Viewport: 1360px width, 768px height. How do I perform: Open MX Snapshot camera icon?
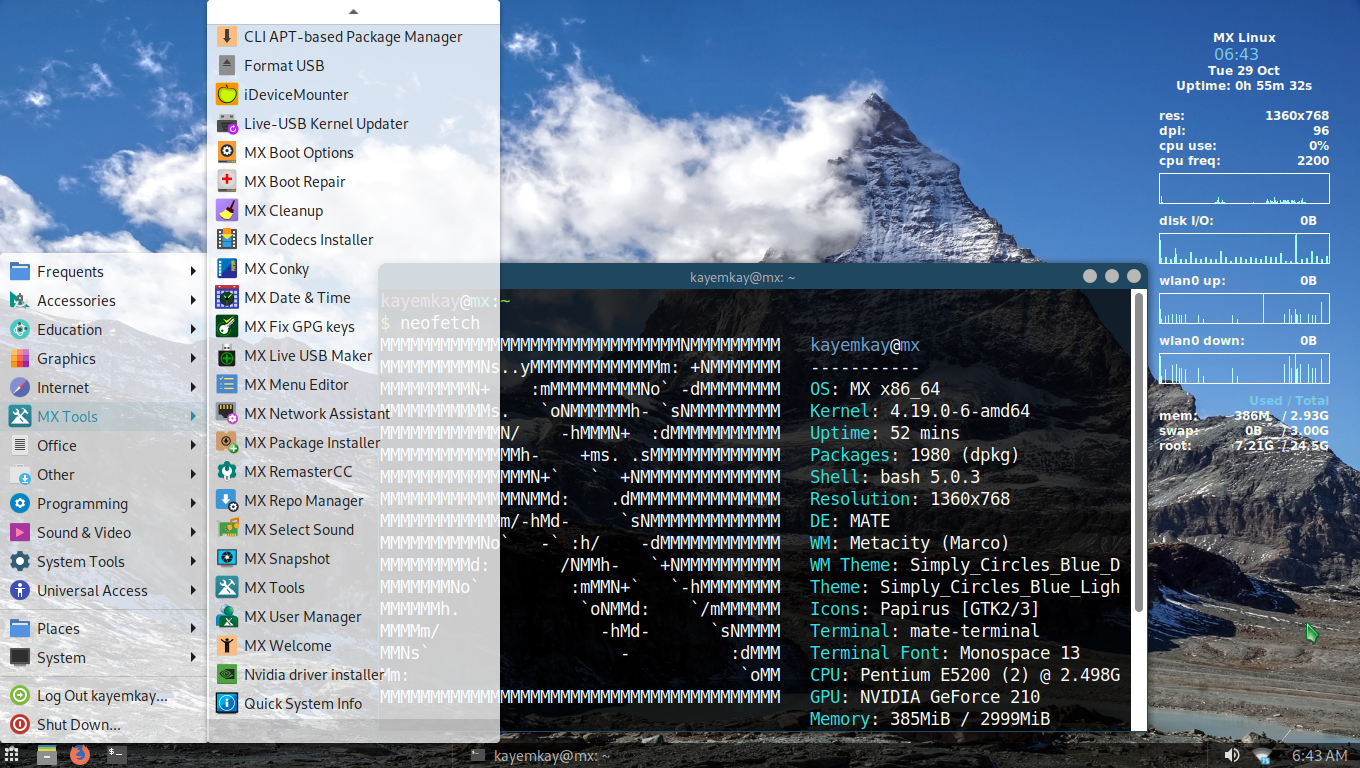point(227,559)
